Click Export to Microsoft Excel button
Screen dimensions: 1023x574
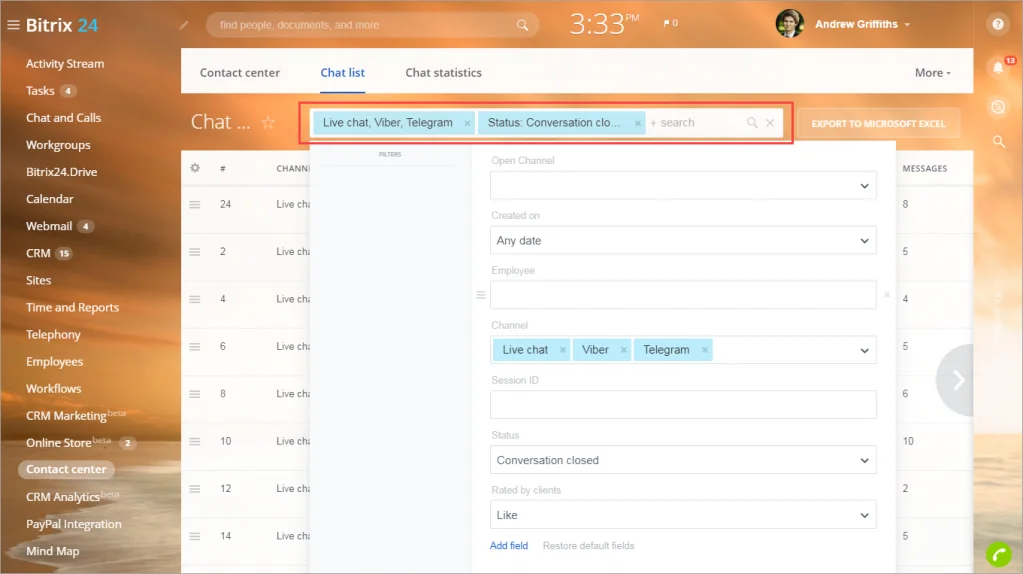pos(878,123)
